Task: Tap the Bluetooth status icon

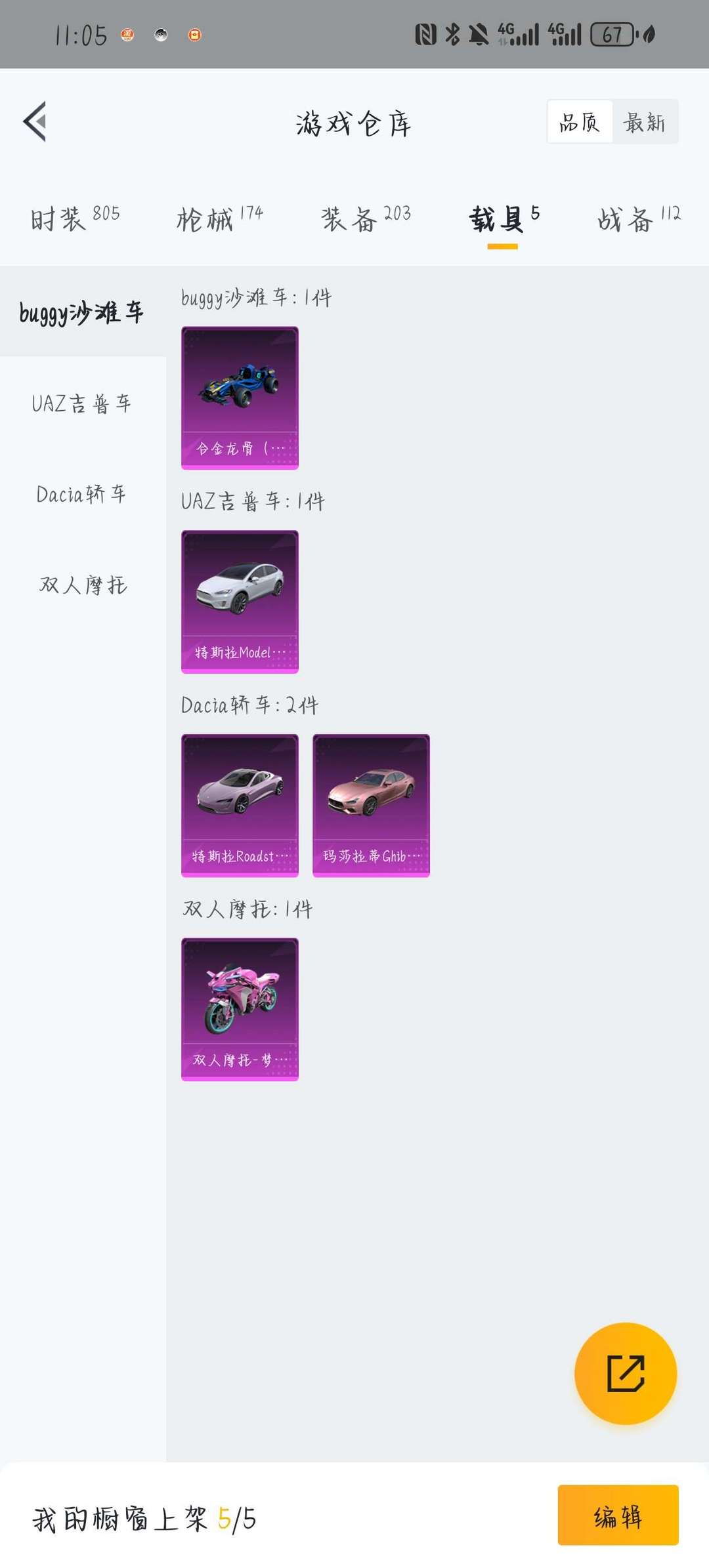Action: 452,34
